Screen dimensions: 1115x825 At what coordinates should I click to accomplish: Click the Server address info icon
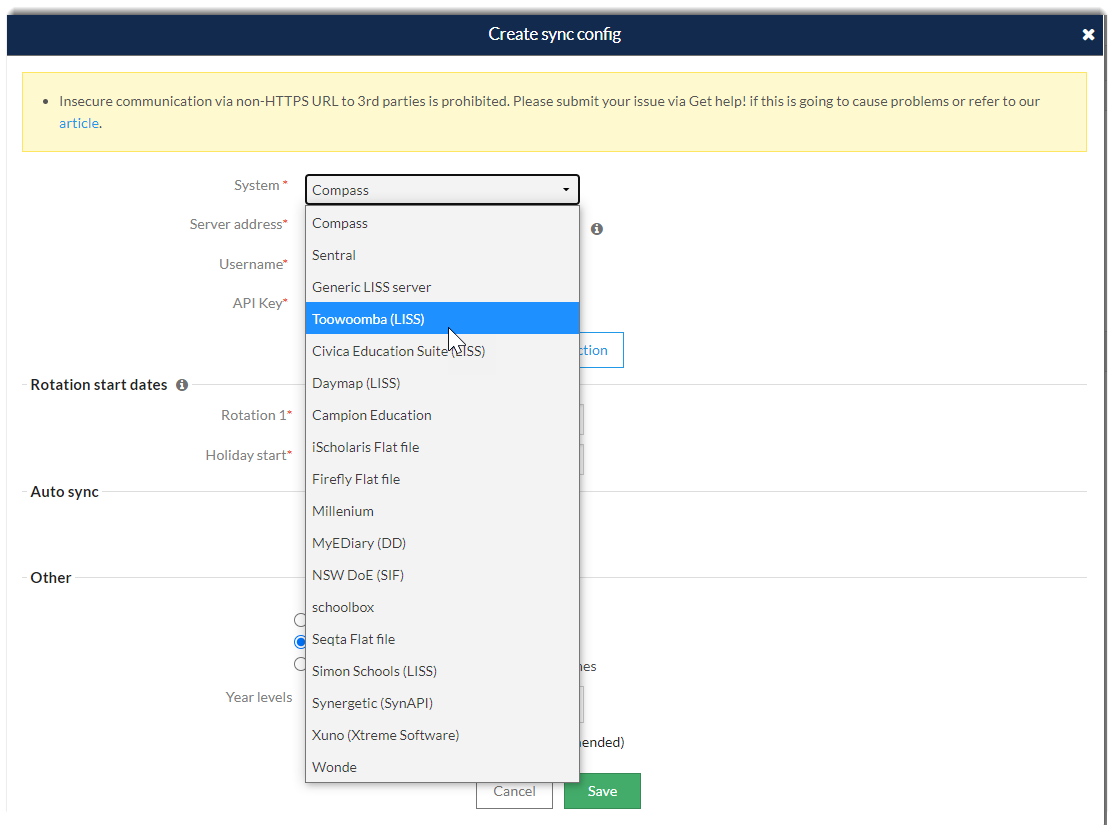(597, 229)
